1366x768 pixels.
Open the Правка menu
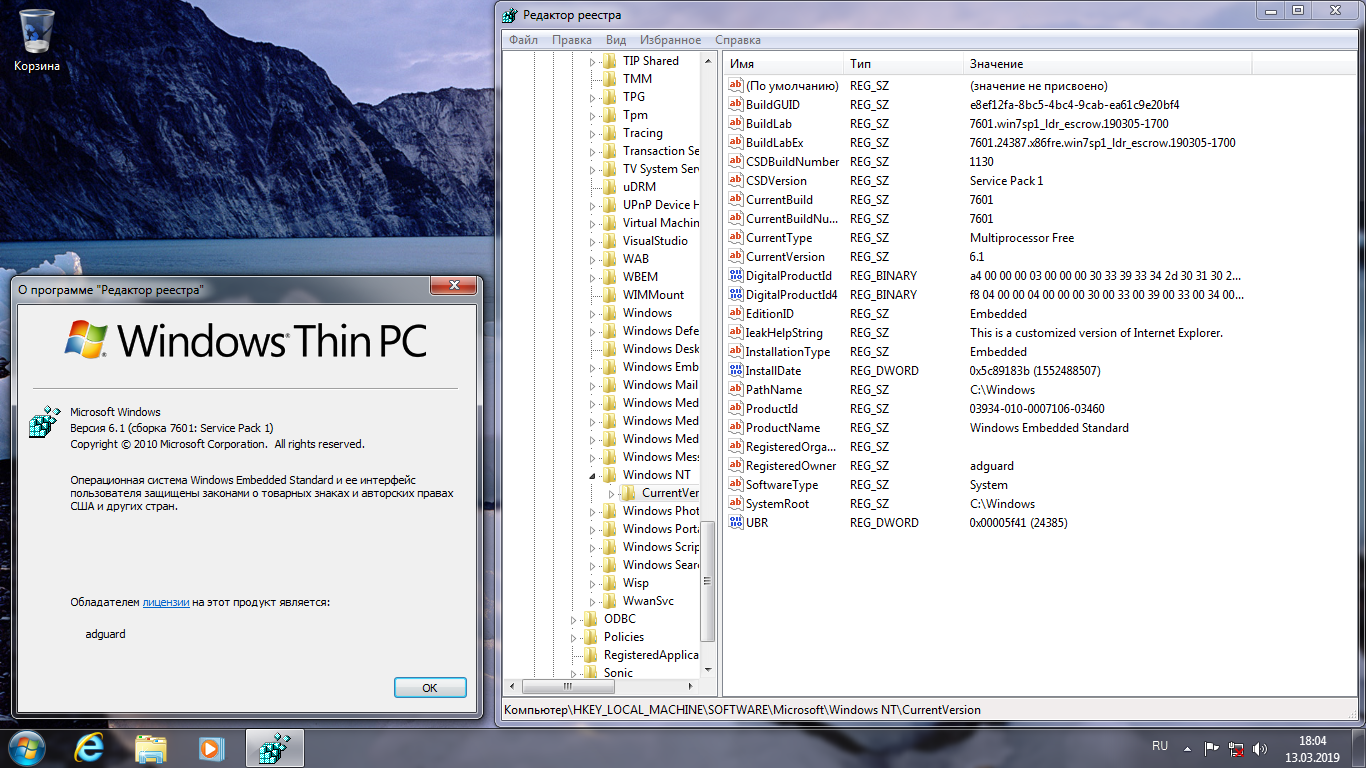click(x=571, y=40)
